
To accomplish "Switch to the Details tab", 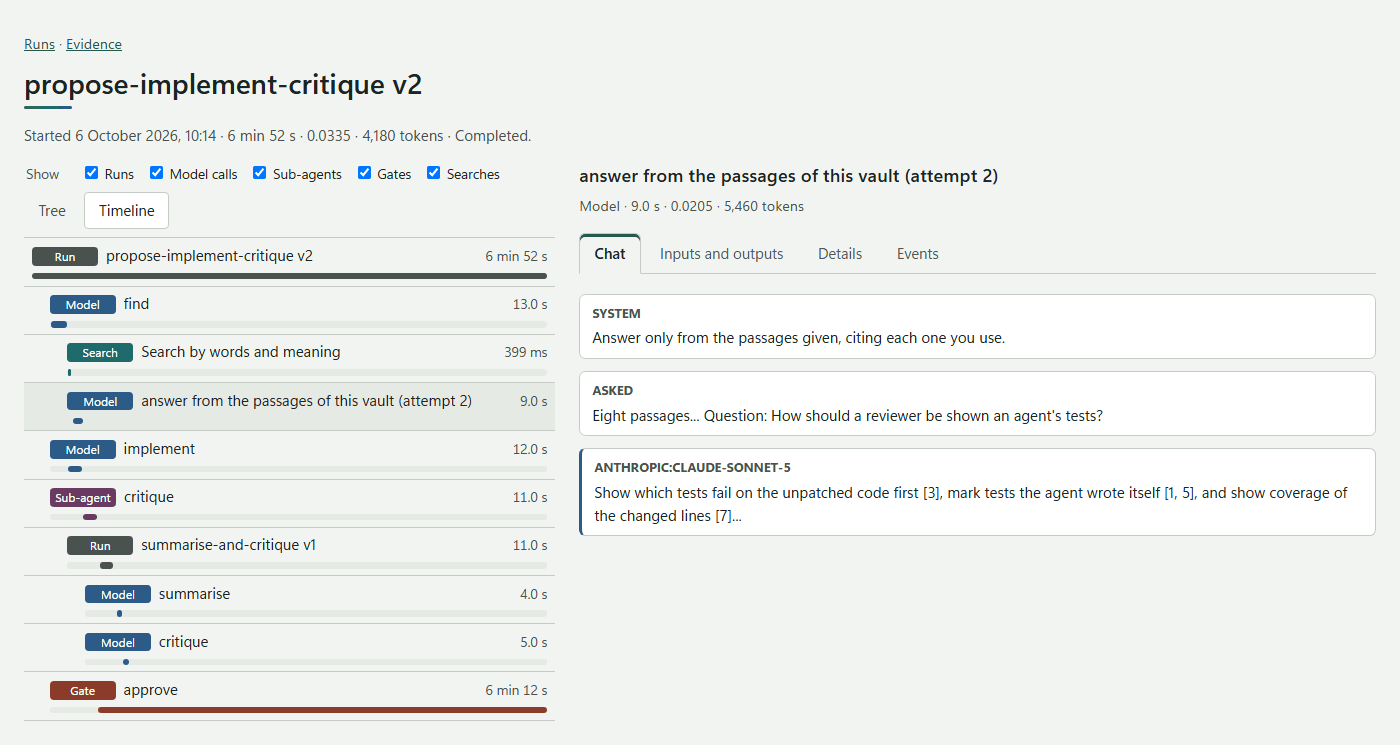I will pos(840,254).
